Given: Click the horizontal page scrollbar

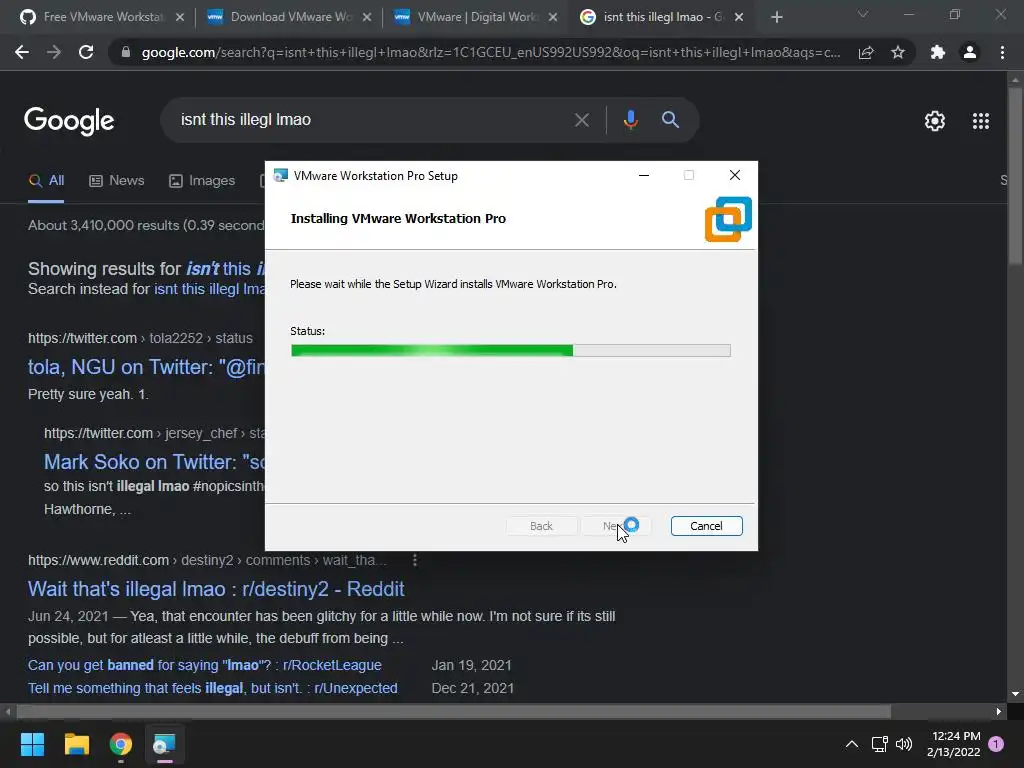Looking at the screenshot, I should (454, 712).
